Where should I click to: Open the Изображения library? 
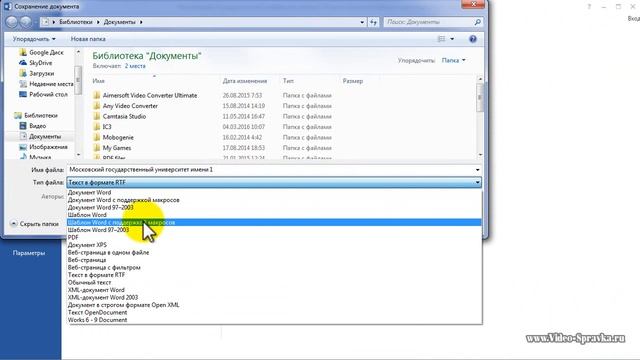click(44, 147)
